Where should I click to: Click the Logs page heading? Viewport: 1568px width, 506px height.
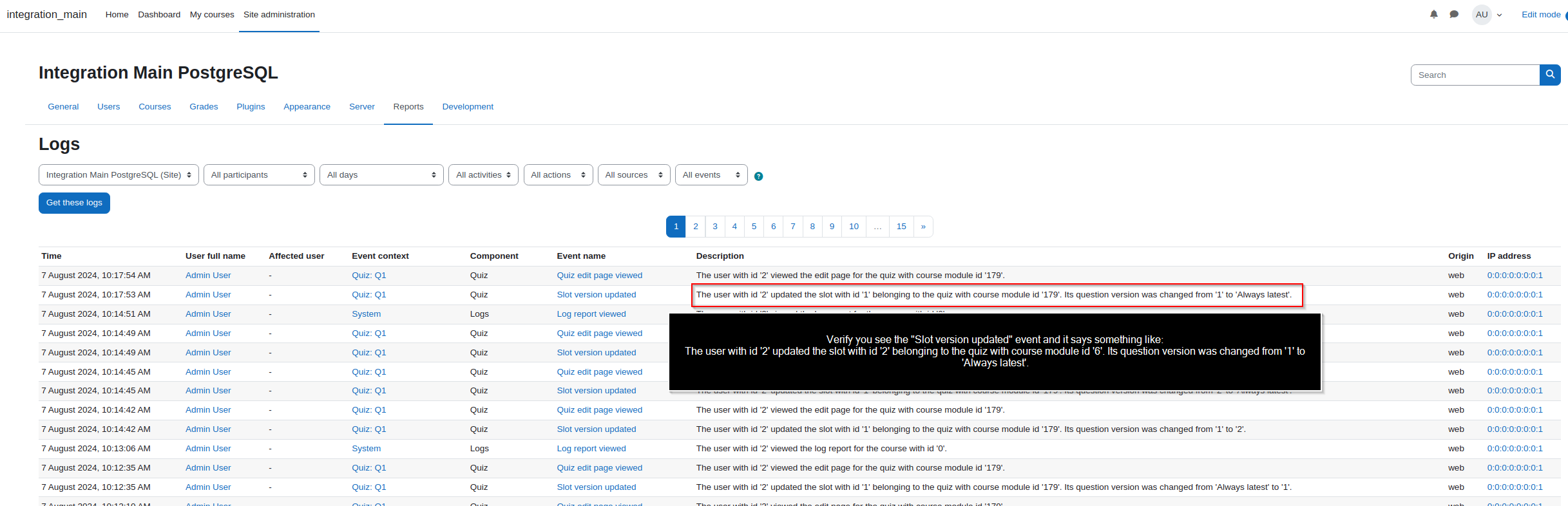[x=59, y=144]
